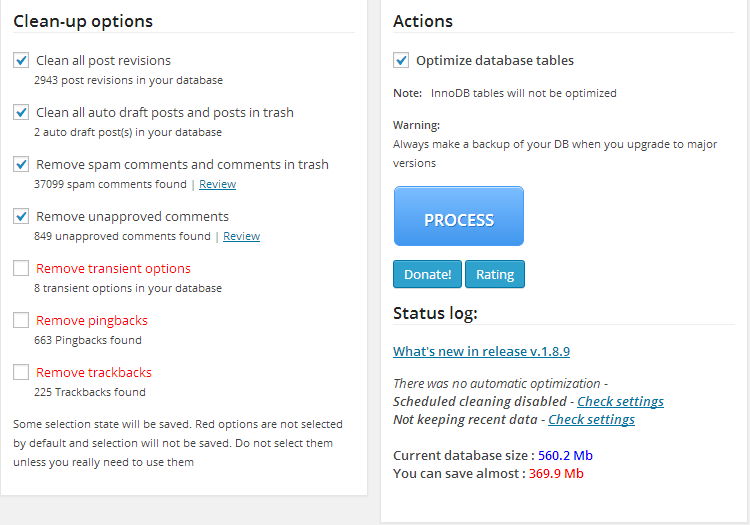Open Review link beside spam comments count
The width and height of the screenshot is (750, 525).
217,184
